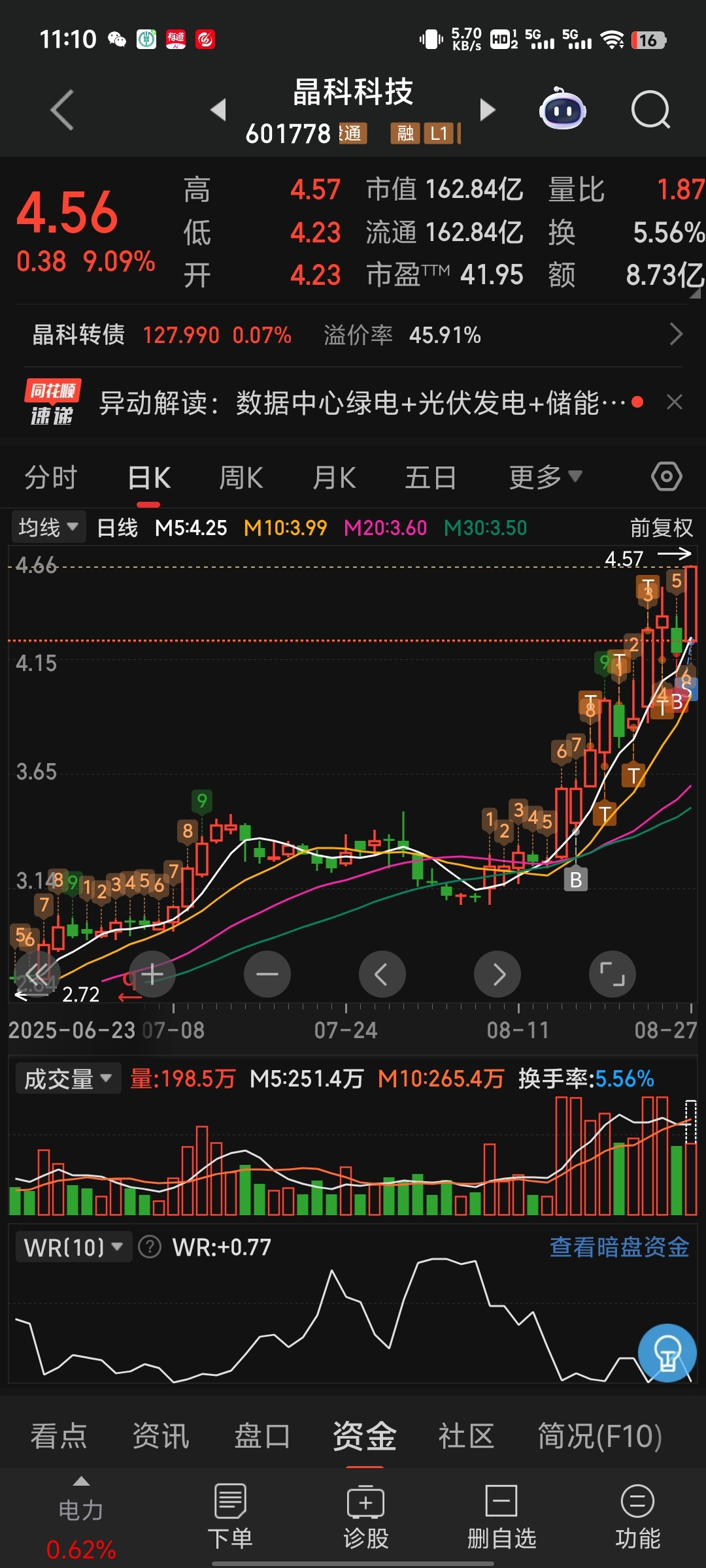This screenshot has height=1568, width=706.
Task: Open 均线 indicator dropdown
Action: point(48,527)
